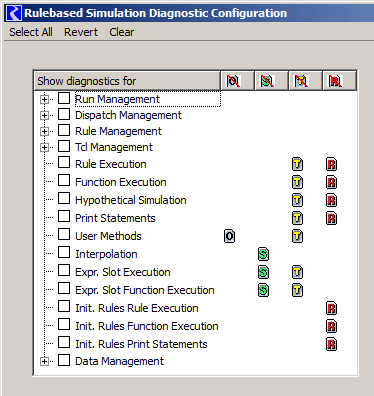Click the S icon in Expr. Slot Execution row
The height and width of the screenshot is (396, 374).
[263, 272]
